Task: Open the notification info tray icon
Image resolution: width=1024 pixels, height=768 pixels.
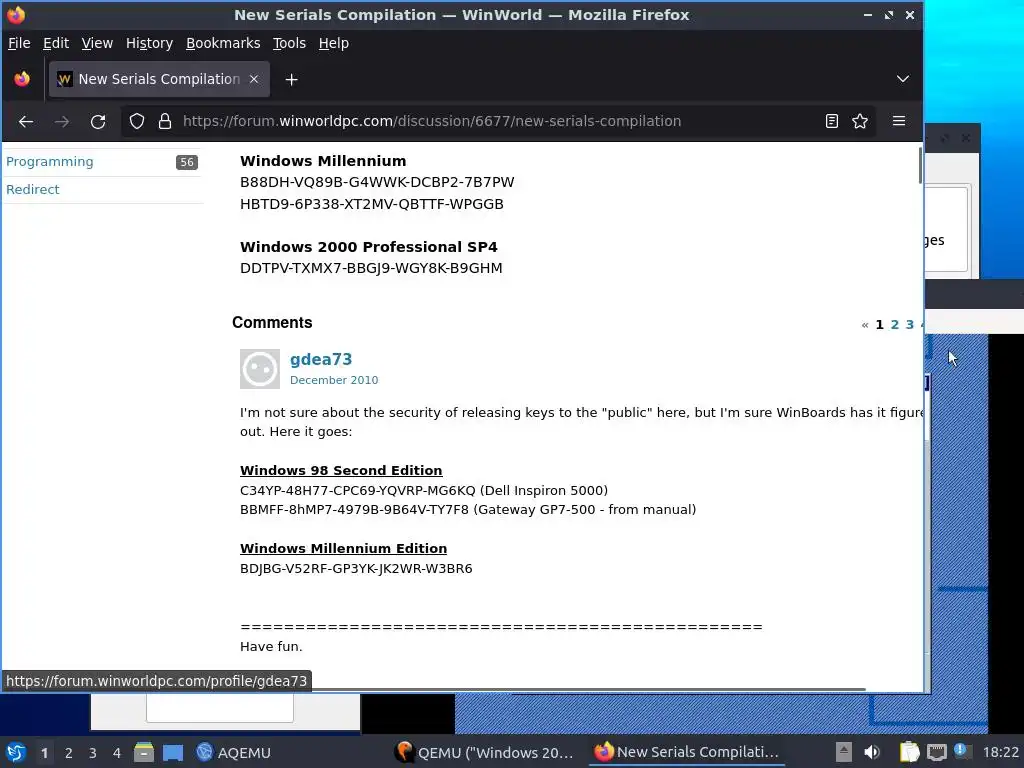Action: click(961, 751)
